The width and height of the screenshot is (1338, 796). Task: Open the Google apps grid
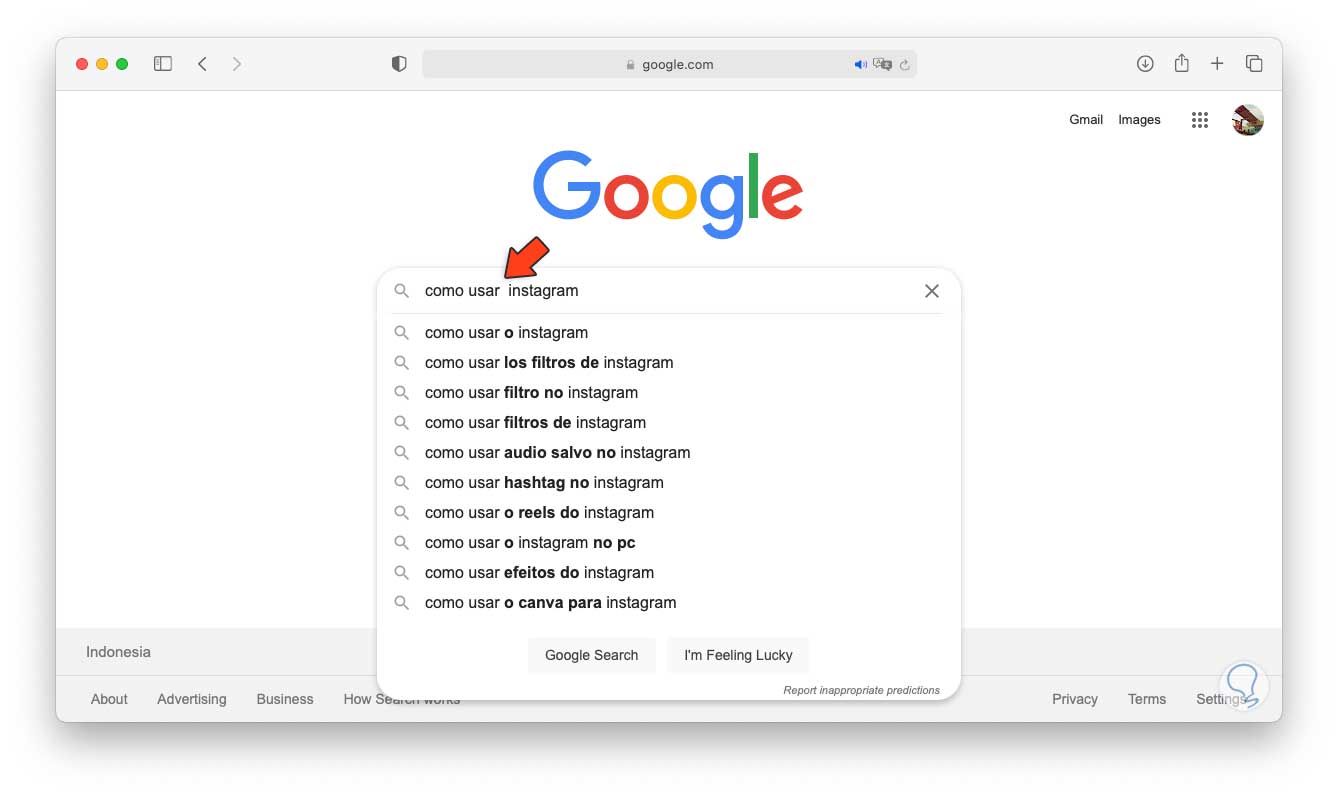(x=1200, y=120)
